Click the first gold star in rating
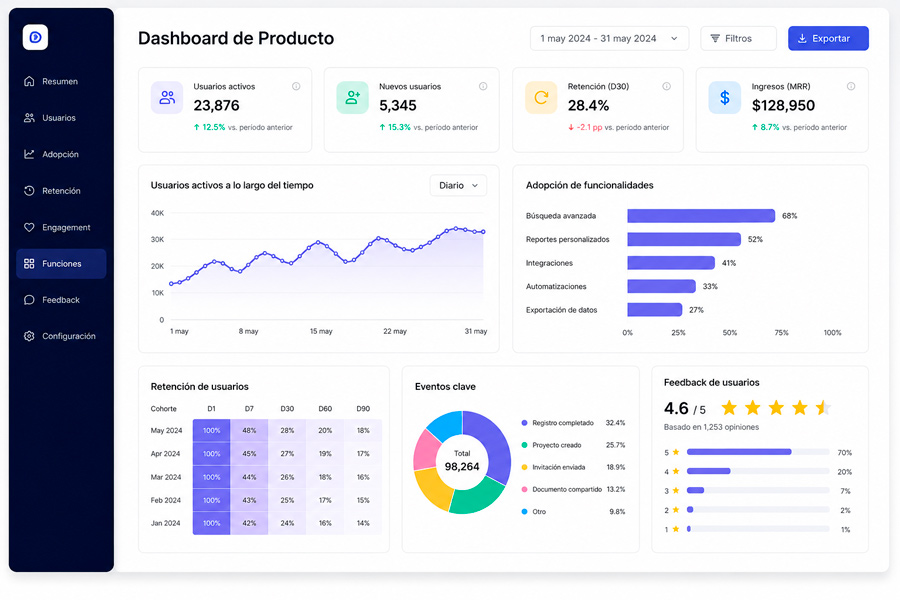The width and height of the screenshot is (900, 600). click(730, 408)
